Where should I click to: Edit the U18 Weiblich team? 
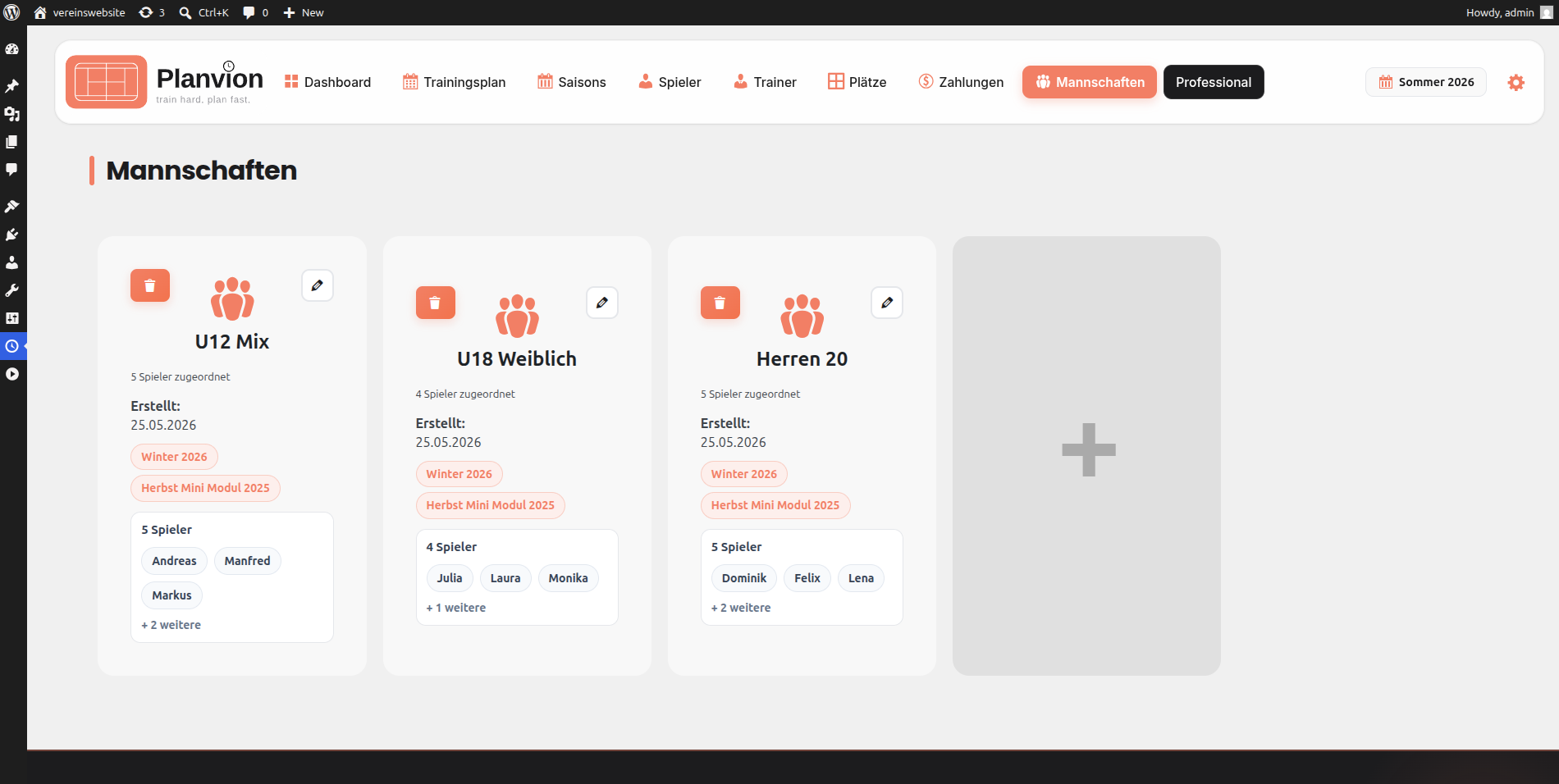602,303
